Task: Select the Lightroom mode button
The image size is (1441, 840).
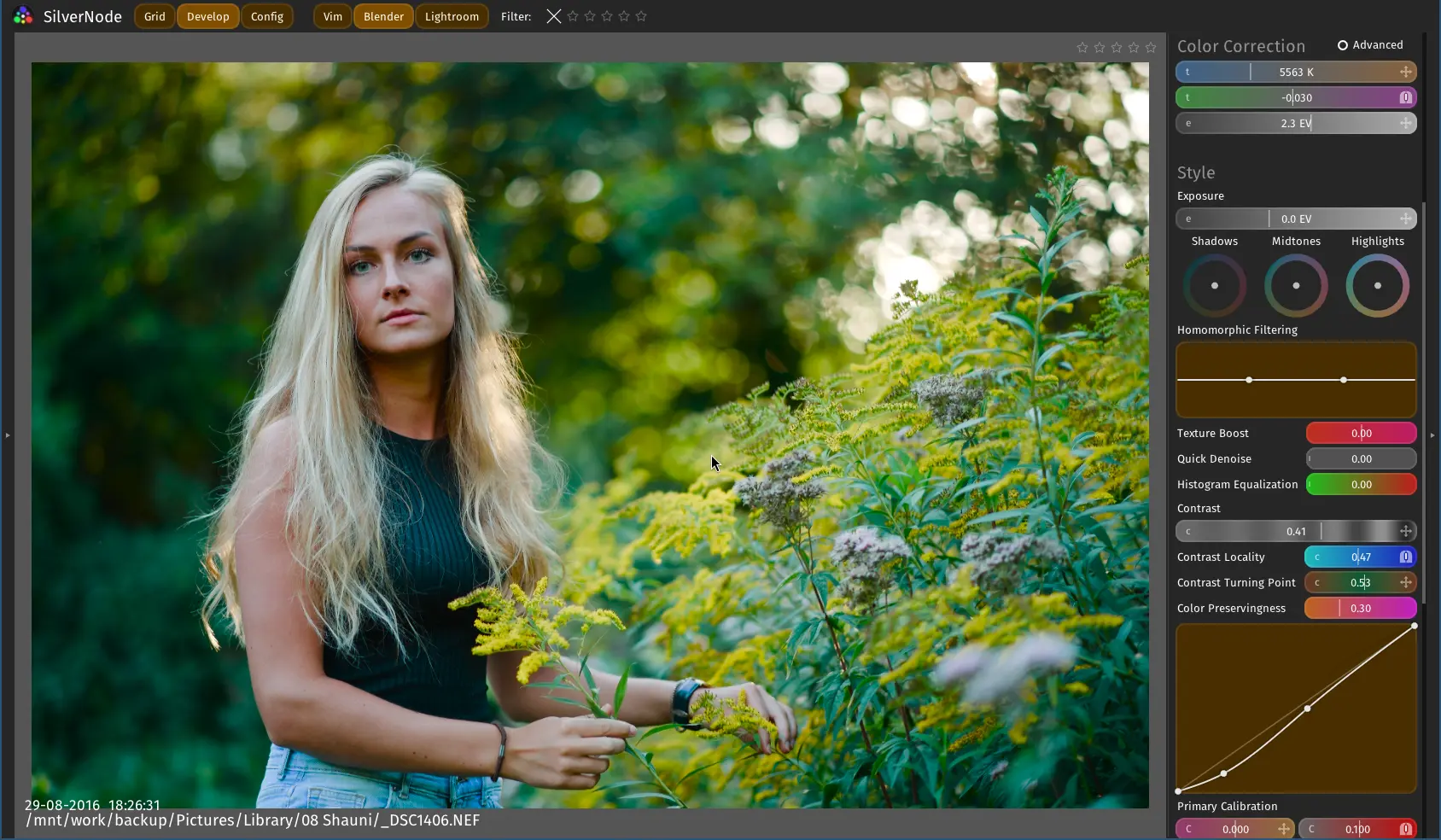Action: click(x=452, y=16)
